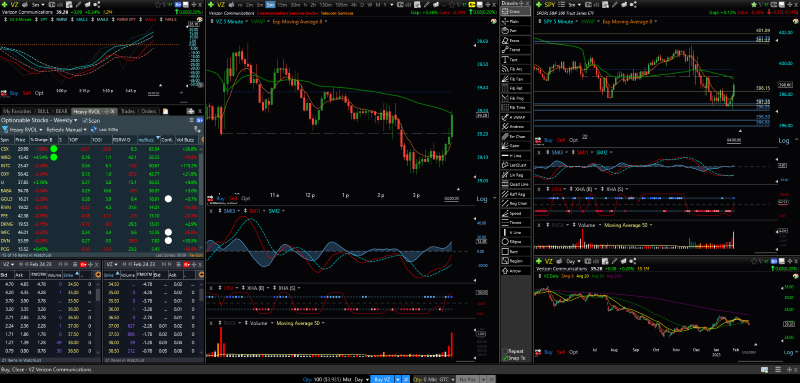Activate the Eraser tool in Drawing panel
This screenshot has width=800, height=383.
click(x=516, y=40)
